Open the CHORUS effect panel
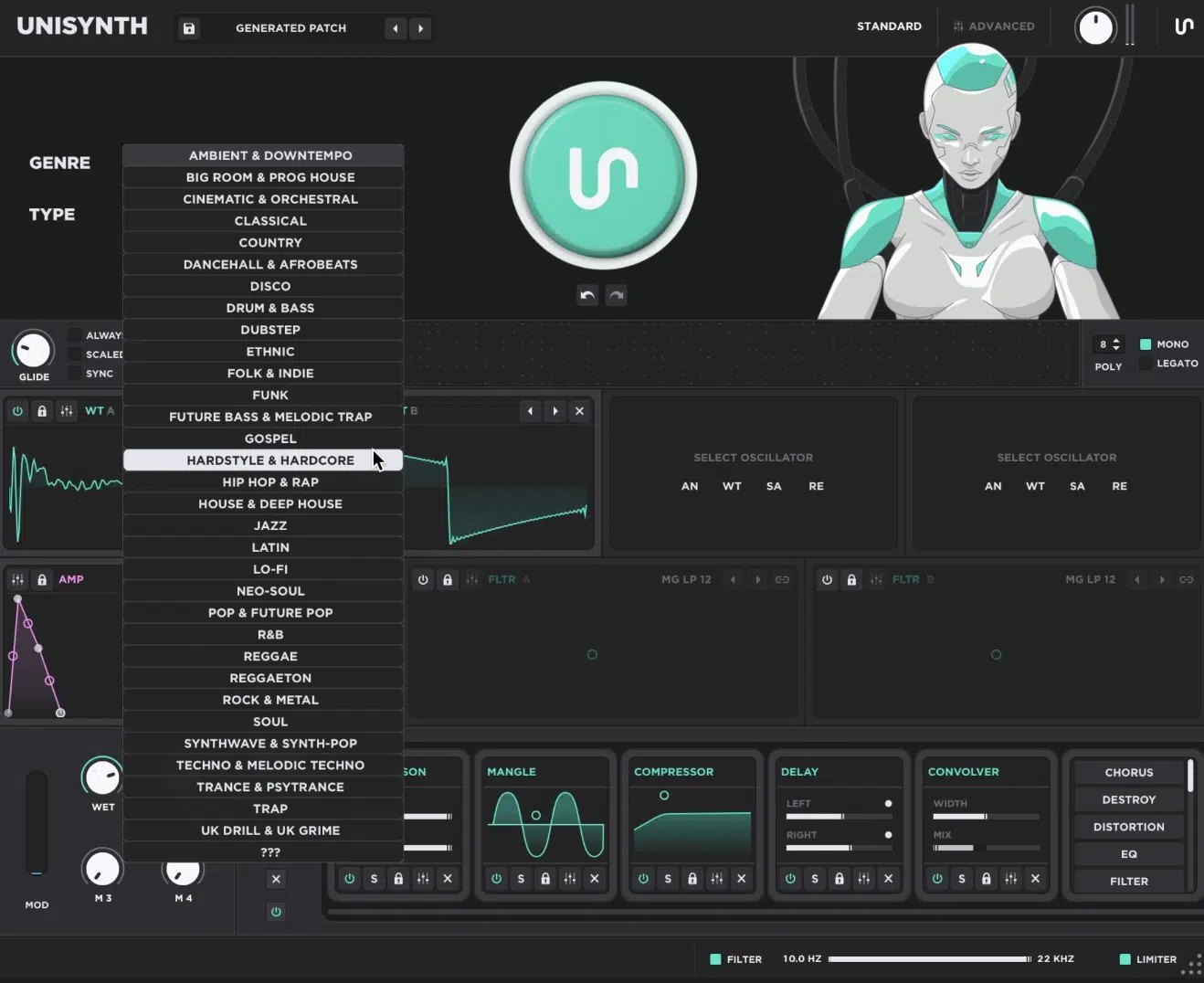The height and width of the screenshot is (983, 1204). [x=1128, y=772]
